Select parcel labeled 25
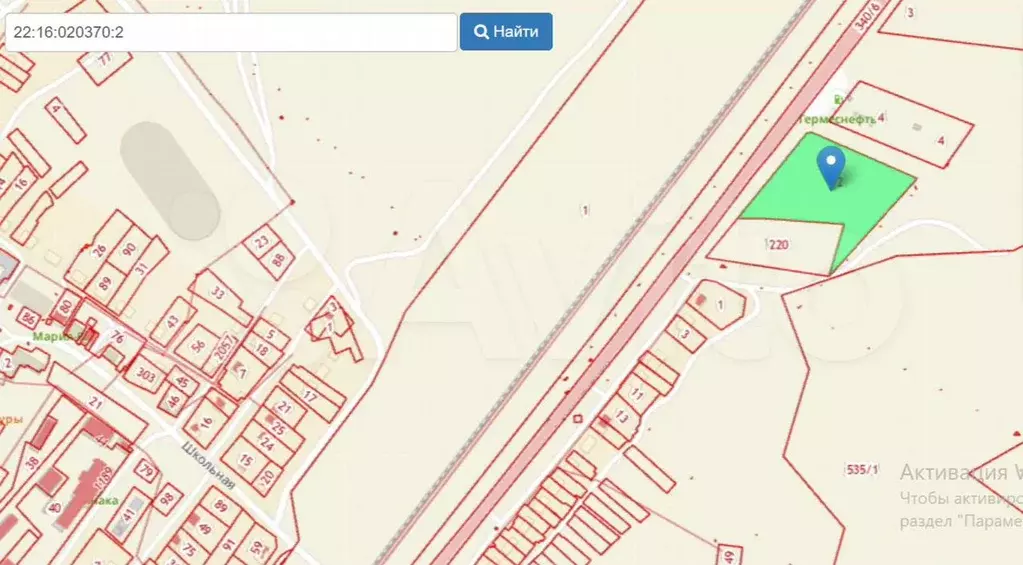1023x565 pixels. (x=279, y=427)
